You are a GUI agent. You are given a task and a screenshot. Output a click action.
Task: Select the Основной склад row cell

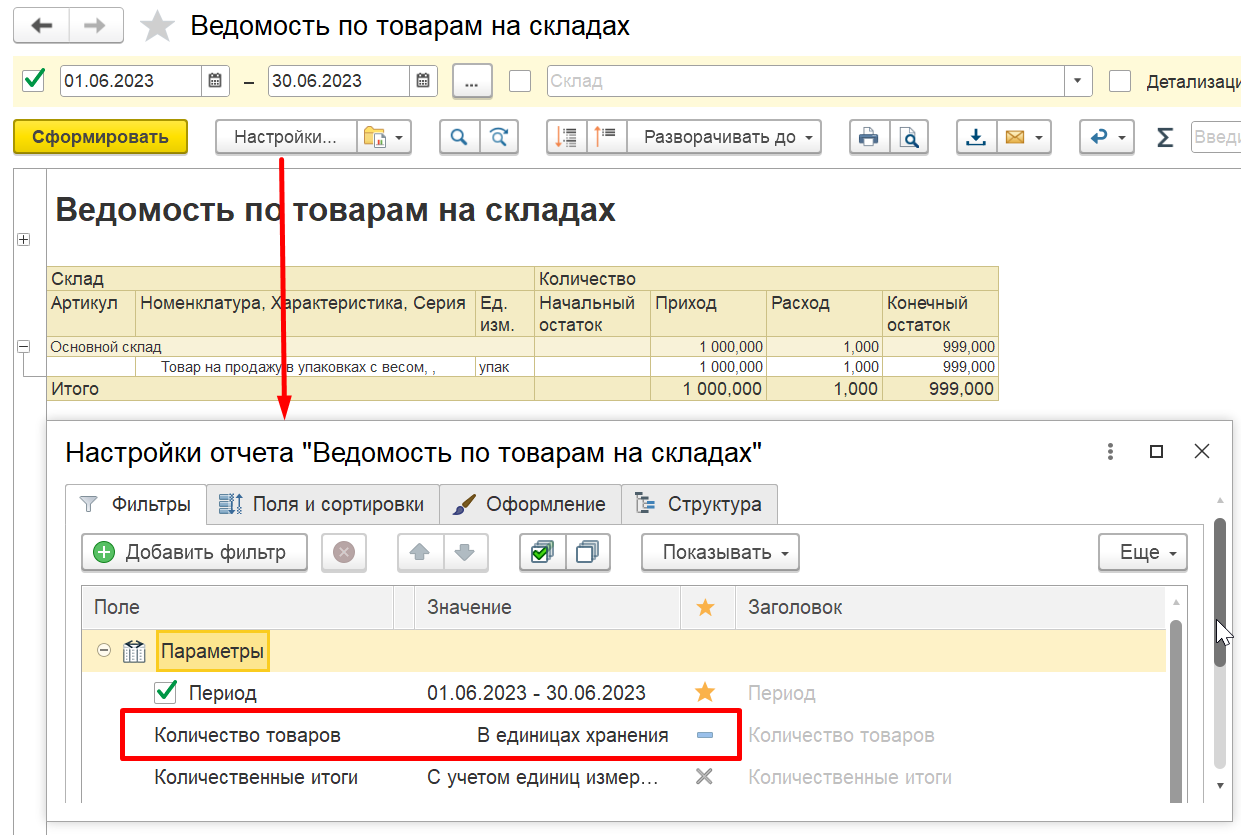(291, 347)
